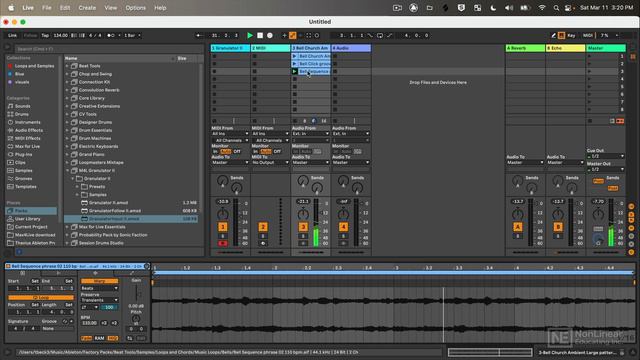Open the Create menu
This screenshot has height=360, width=640.
[87, 8]
